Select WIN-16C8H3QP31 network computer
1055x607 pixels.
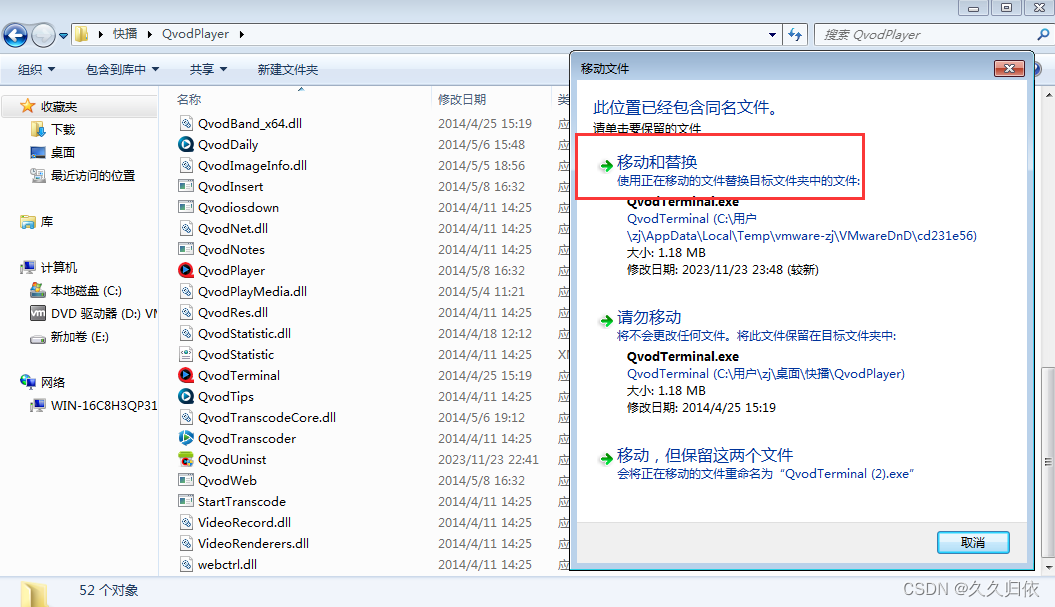104,405
